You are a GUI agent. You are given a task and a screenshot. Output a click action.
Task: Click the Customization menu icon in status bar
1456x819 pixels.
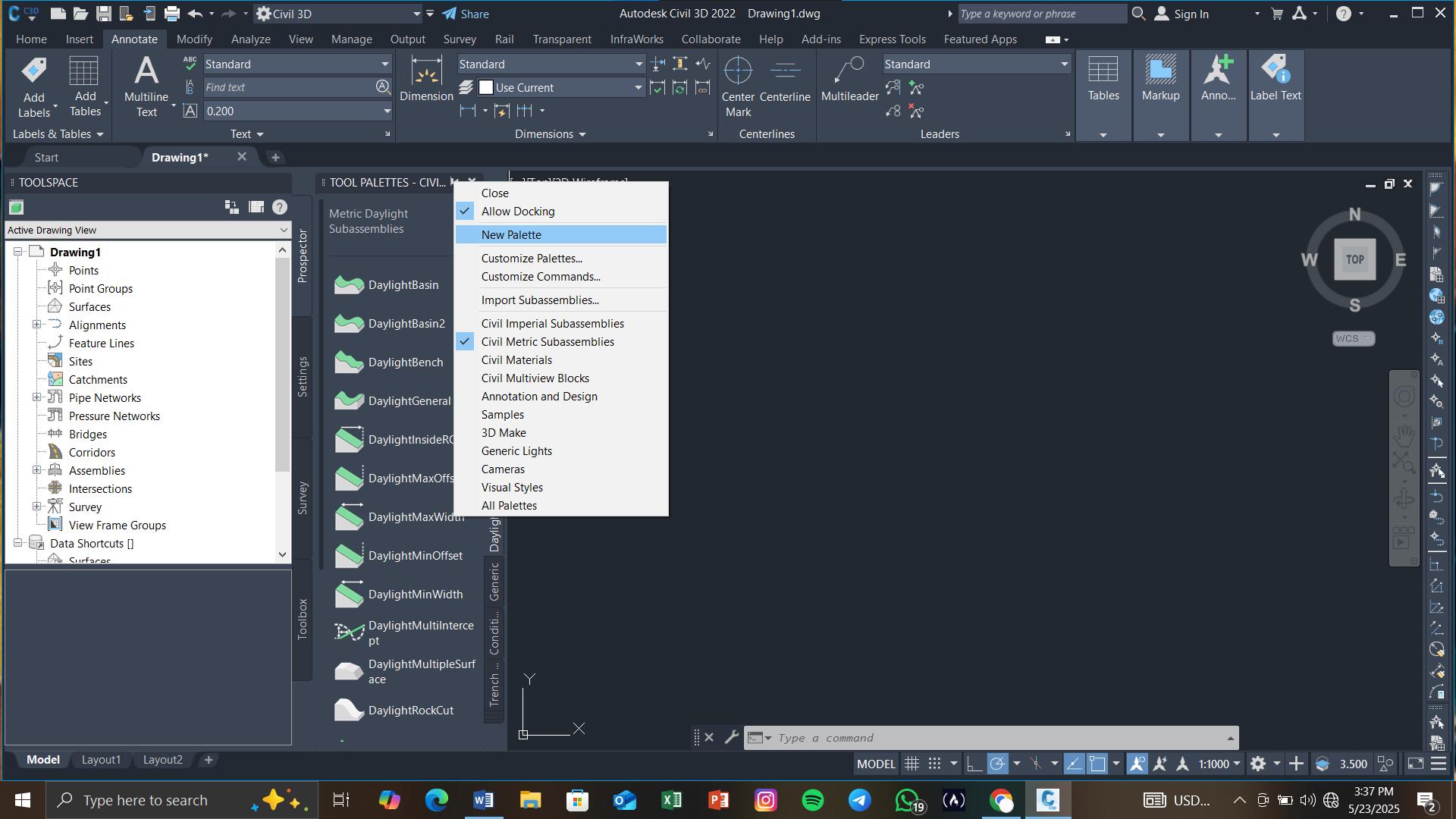[1439, 764]
